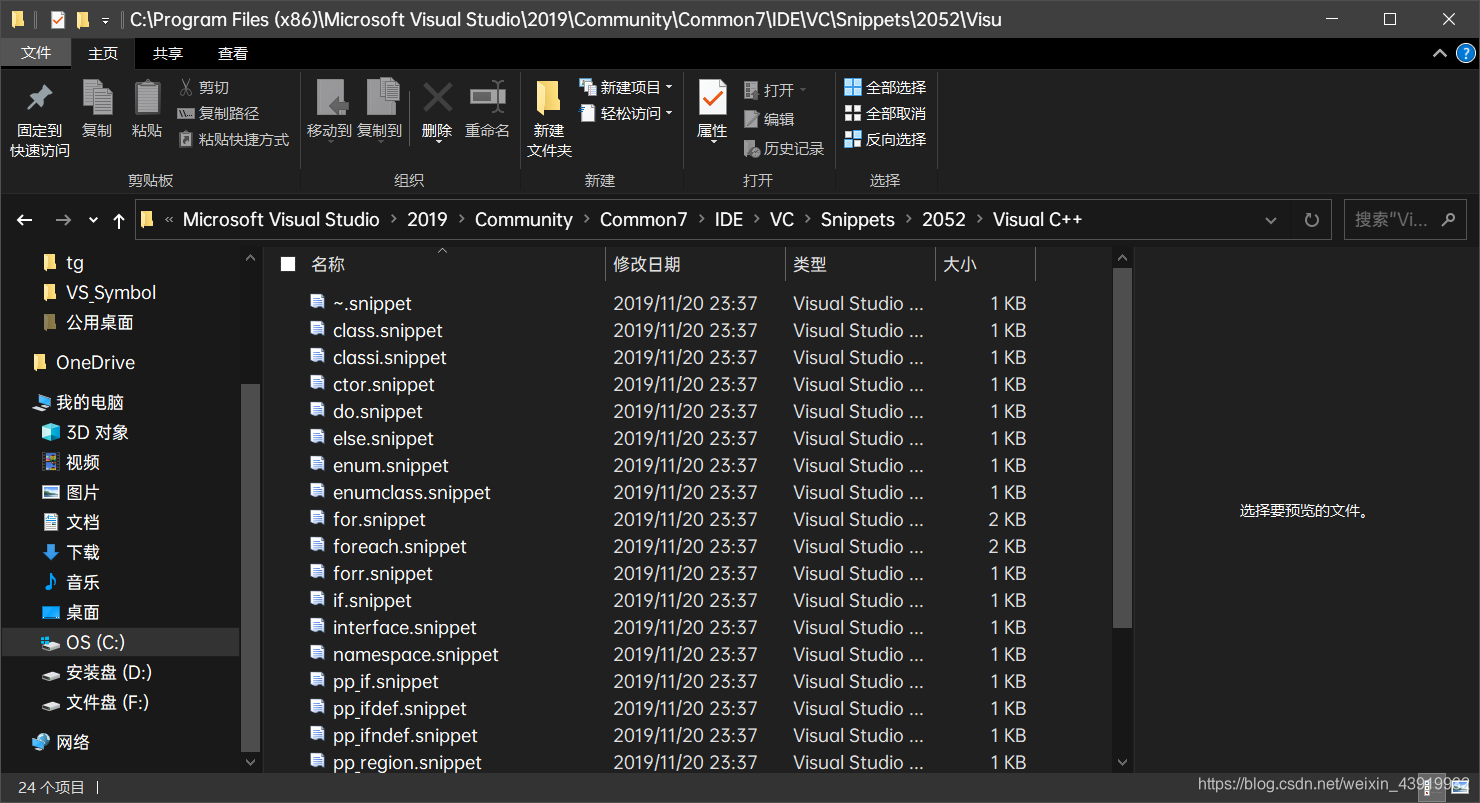Click the file list scrollbar thumb
The width and height of the screenshot is (1480, 803).
coord(1122,447)
